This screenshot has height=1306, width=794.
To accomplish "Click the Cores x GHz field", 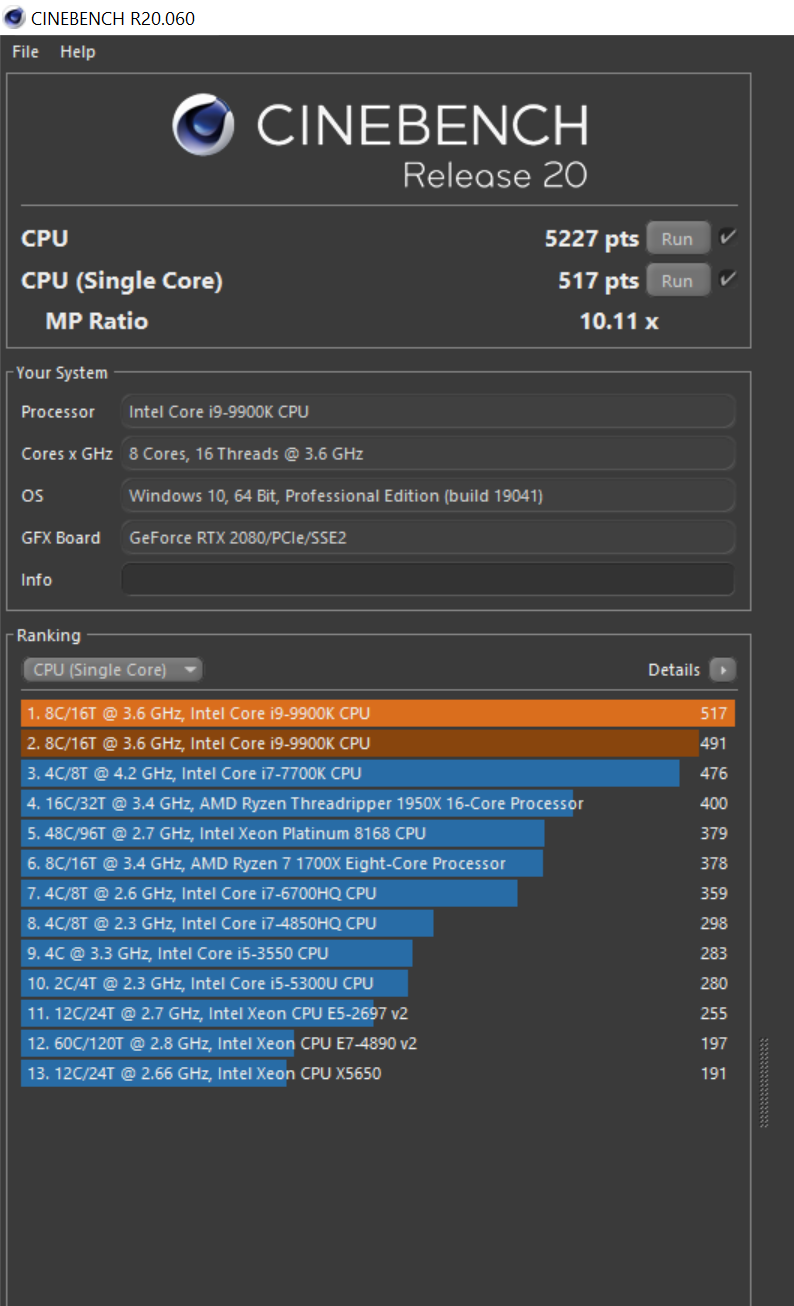I will [x=428, y=454].
